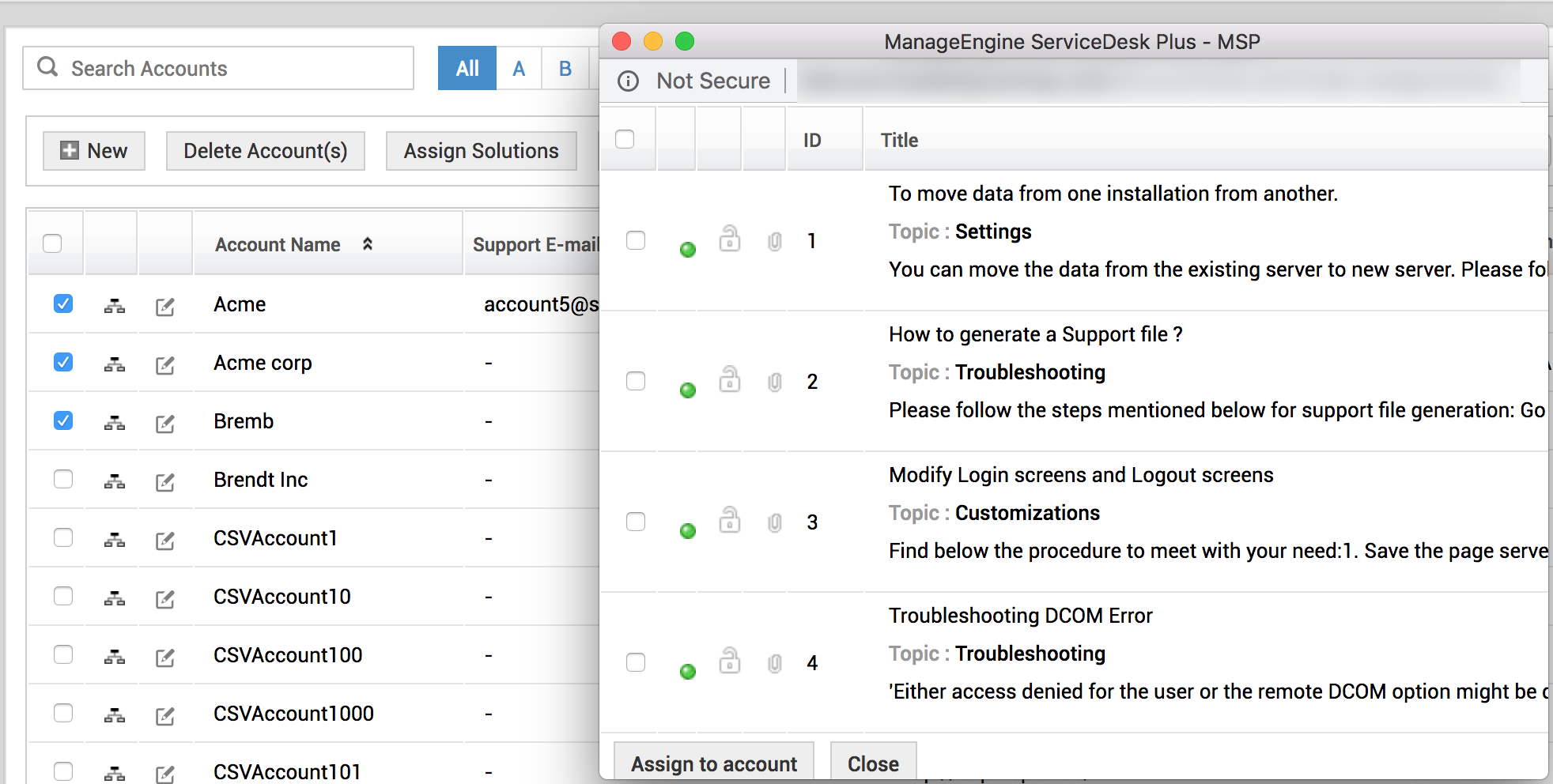Click the unlock icon on Troubleshooting DCOM Error
The height and width of the screenshot is (784, 1553).
coord(729,662)
